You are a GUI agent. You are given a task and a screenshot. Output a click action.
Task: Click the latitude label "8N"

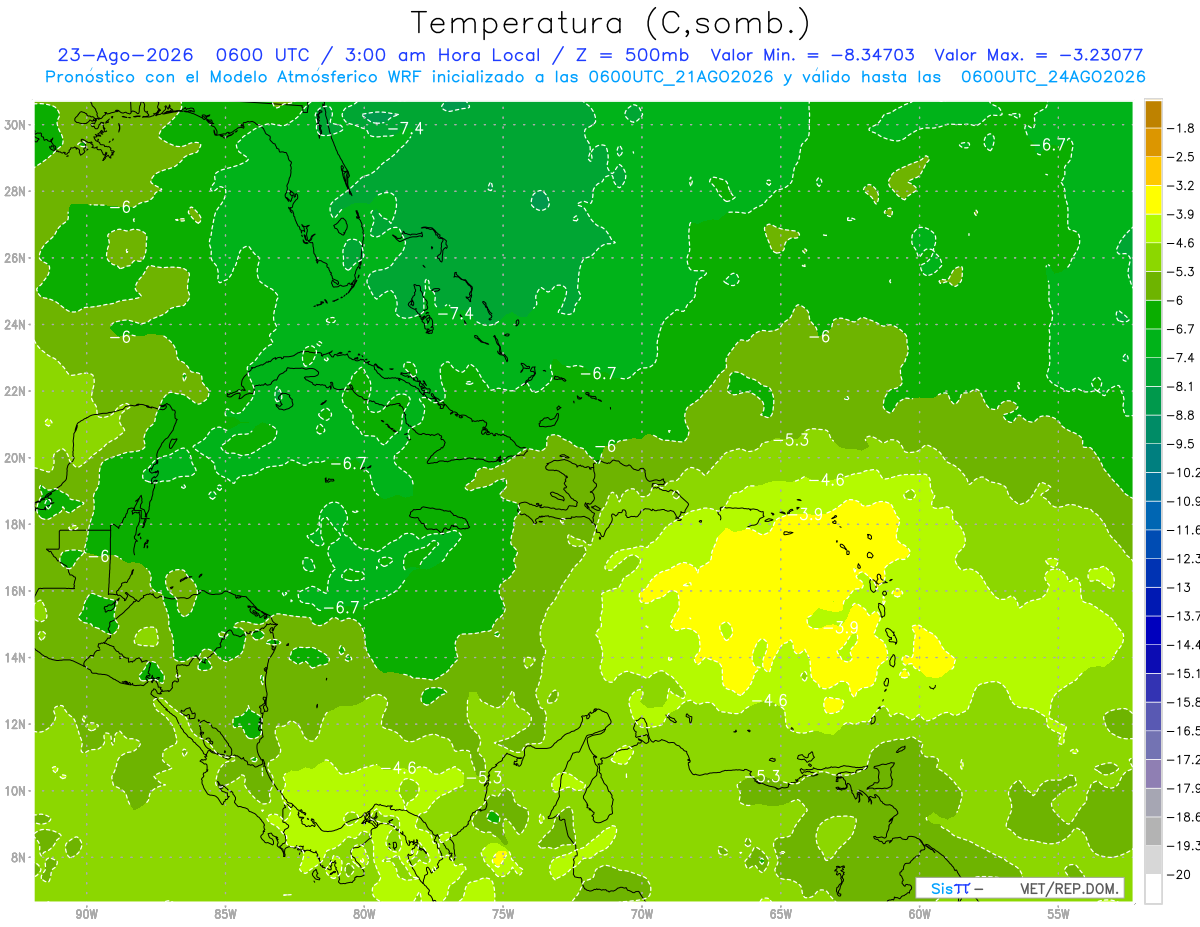point(18,857)
